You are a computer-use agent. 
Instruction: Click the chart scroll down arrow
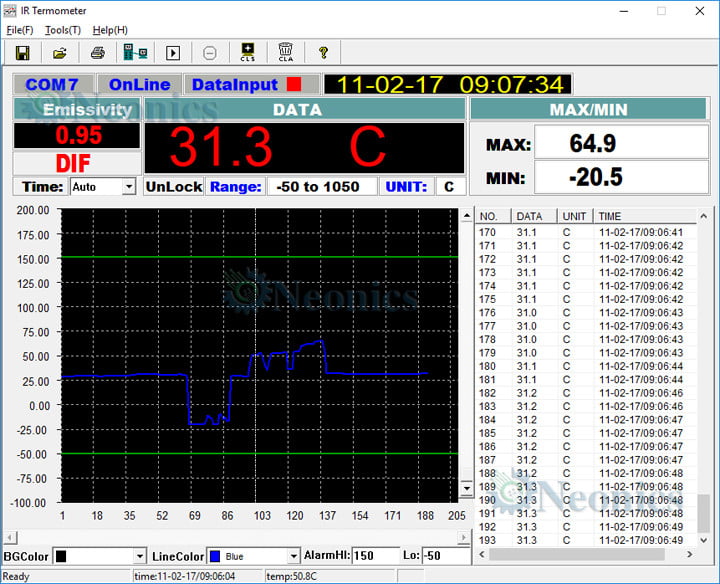pos(467,488)
